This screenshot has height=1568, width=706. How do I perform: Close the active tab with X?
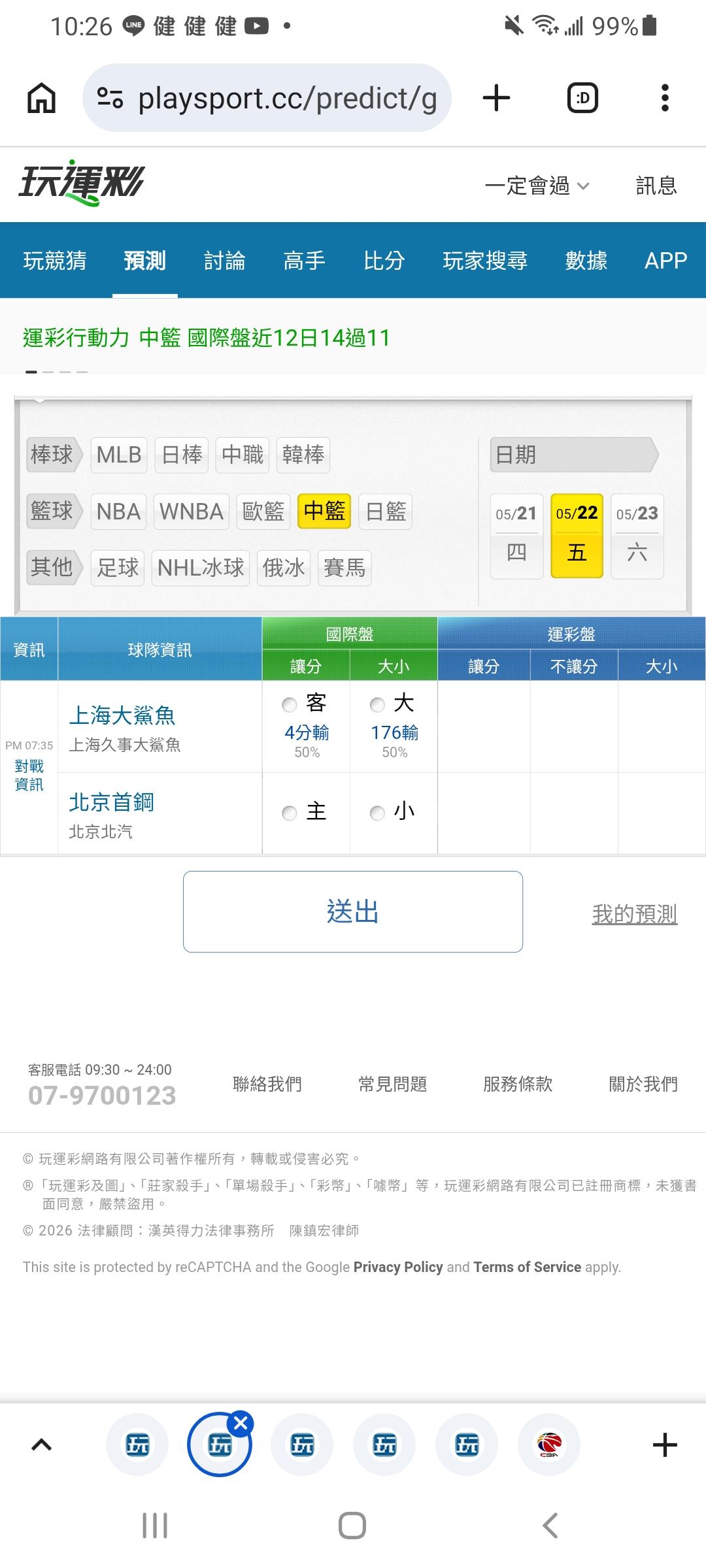click(x=241, y=1423)
